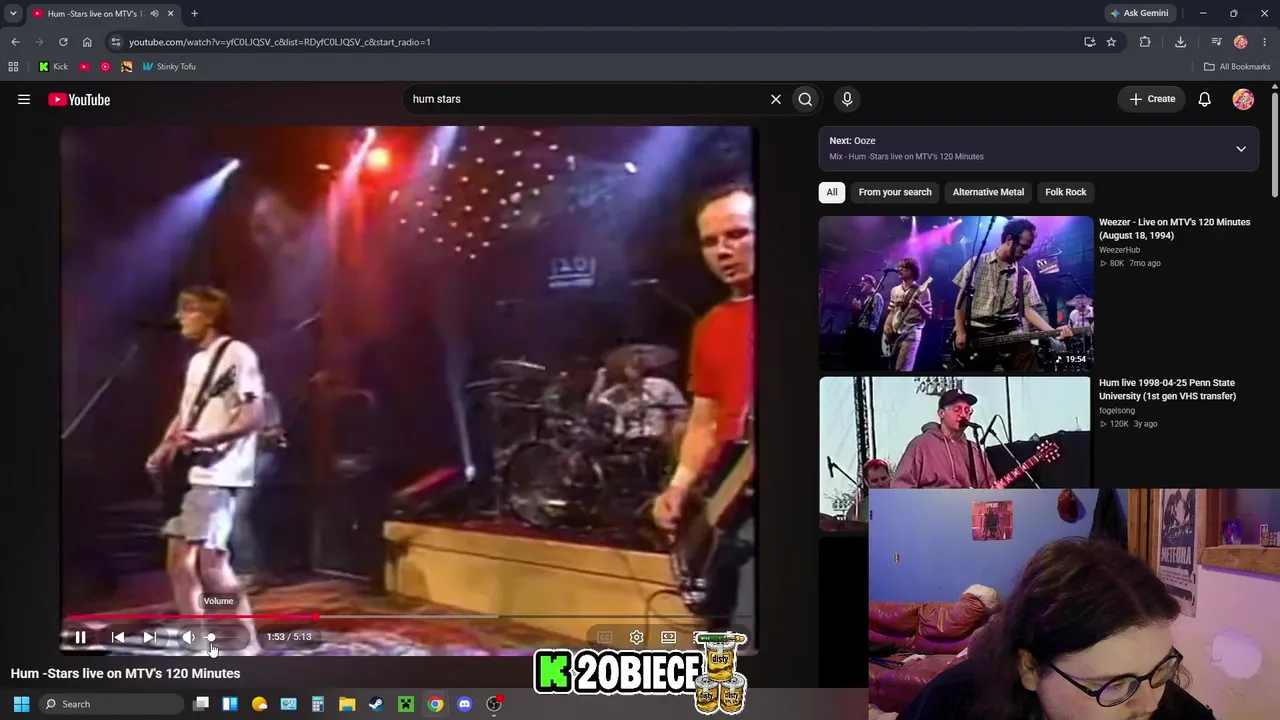Open the Chrome extensions puzzle menu
The image size is (1280, 720).
point(1145,42)
